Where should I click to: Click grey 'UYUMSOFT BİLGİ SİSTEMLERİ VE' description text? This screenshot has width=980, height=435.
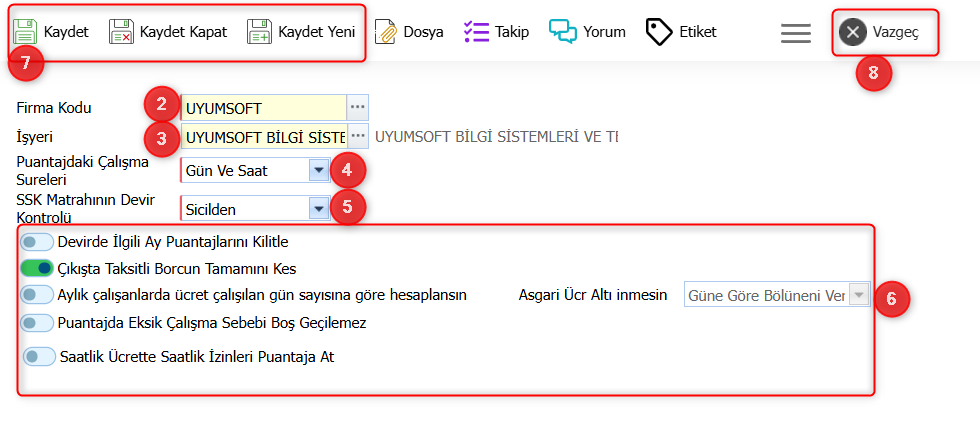click(x=496, y=136)
